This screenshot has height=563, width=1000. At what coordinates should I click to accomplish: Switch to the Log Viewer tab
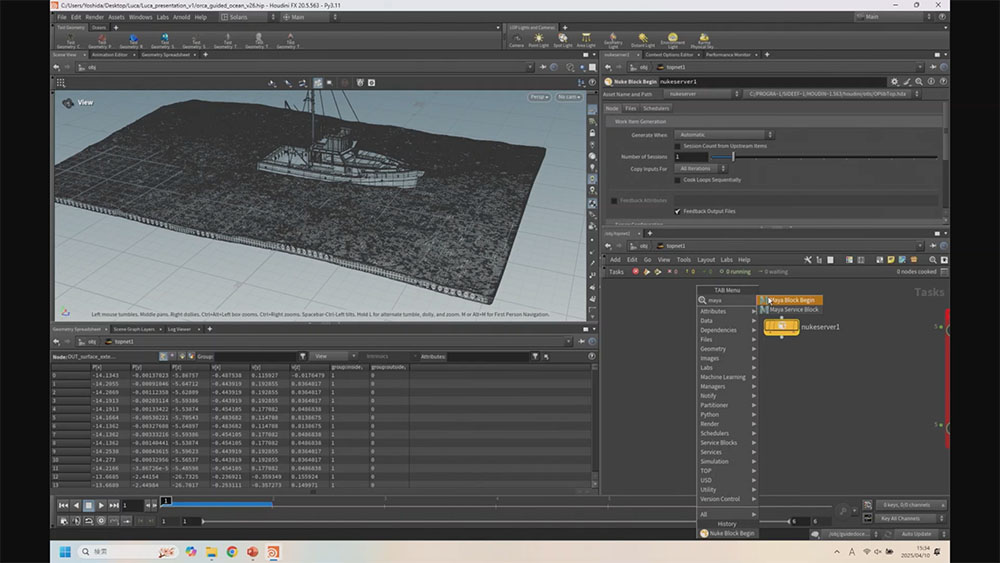tap(179, 329)
